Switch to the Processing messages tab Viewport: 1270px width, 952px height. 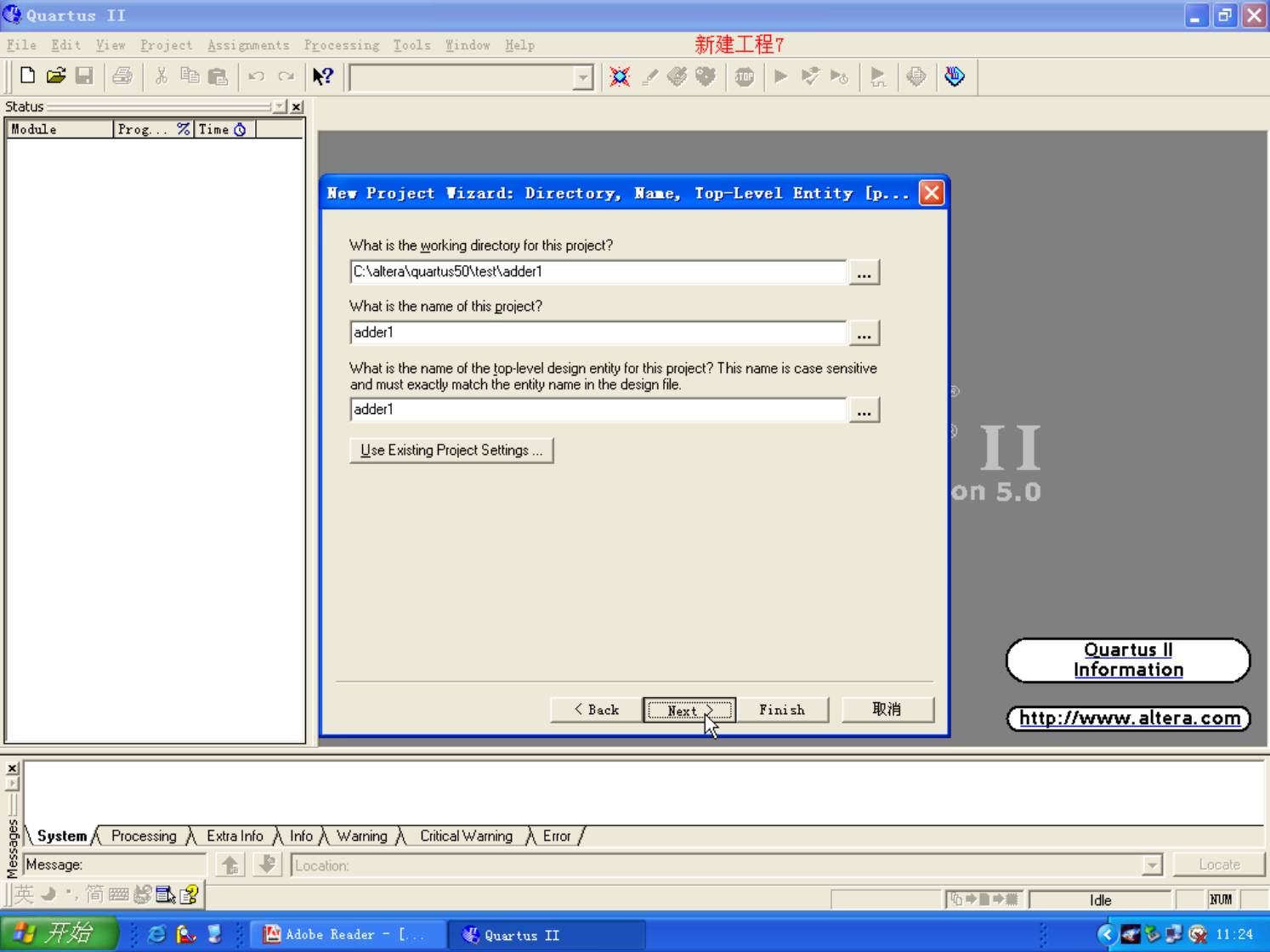[x=144, y=836]
